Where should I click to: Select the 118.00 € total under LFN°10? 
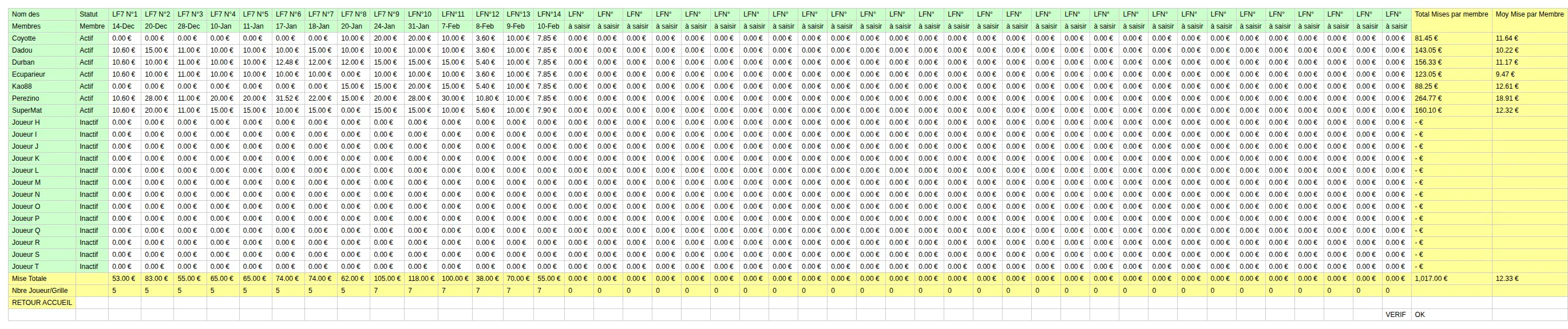pyautogui.click(x=421, y=279)
